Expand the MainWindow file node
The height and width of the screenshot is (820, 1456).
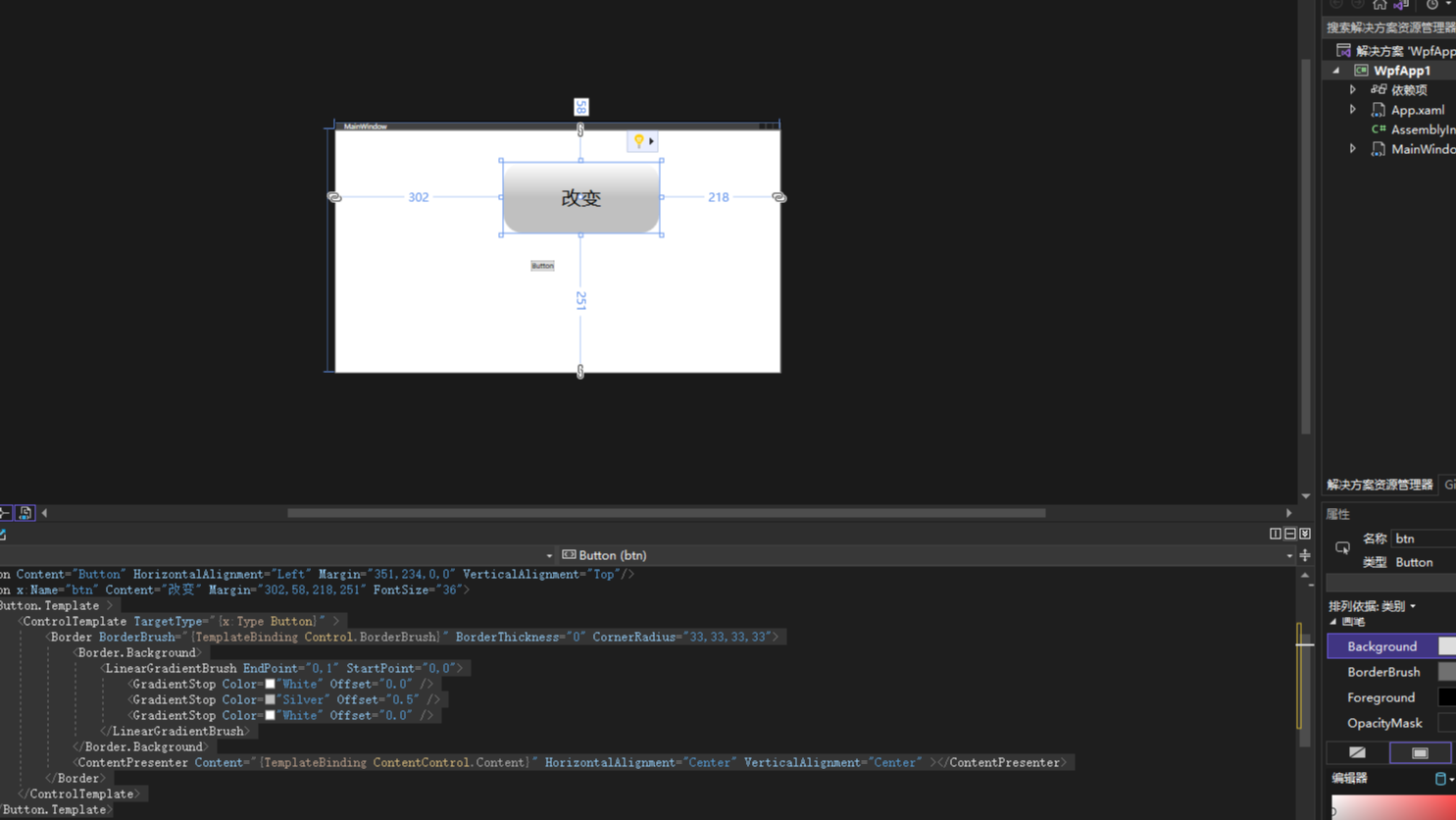tap(1353, 149)
